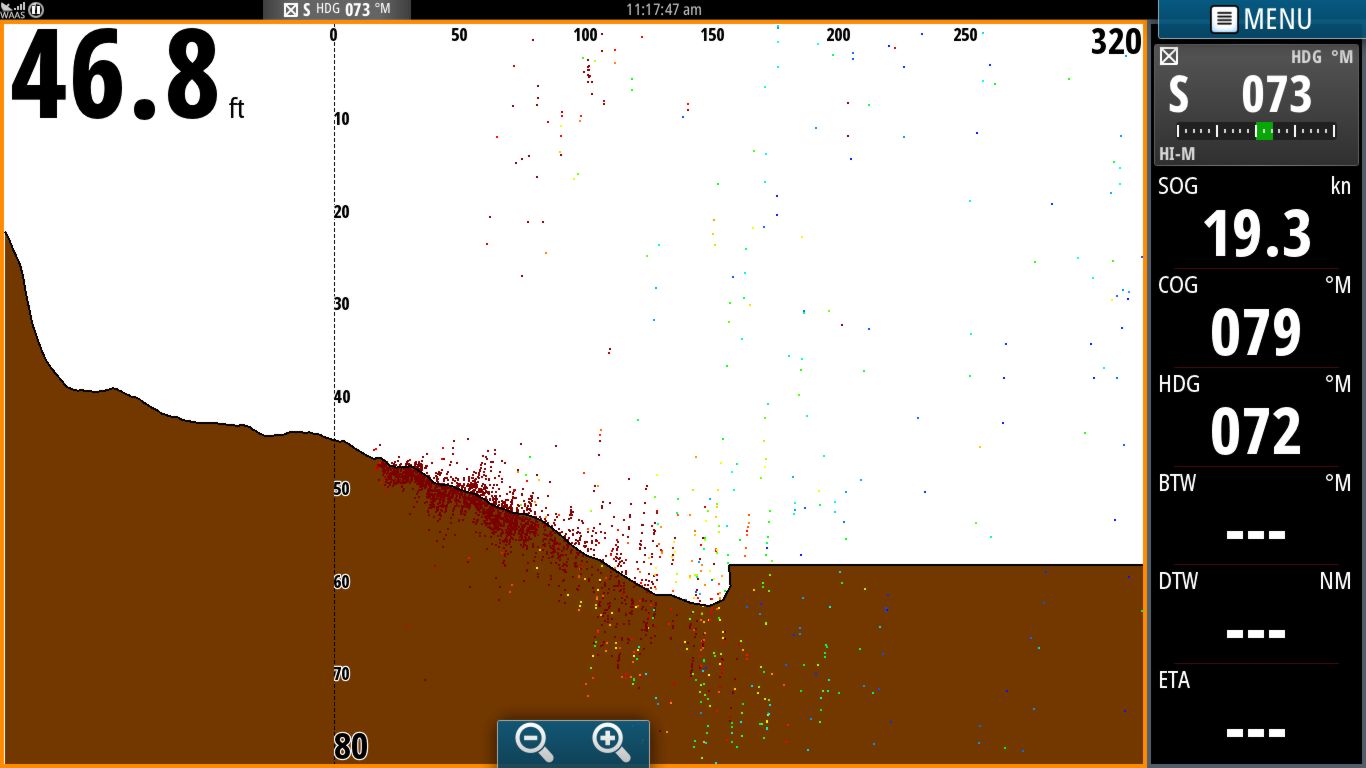Select the HDG 072 data tile
The height and width of the screenshot is (768, 1366).
tap(1255, 417)
